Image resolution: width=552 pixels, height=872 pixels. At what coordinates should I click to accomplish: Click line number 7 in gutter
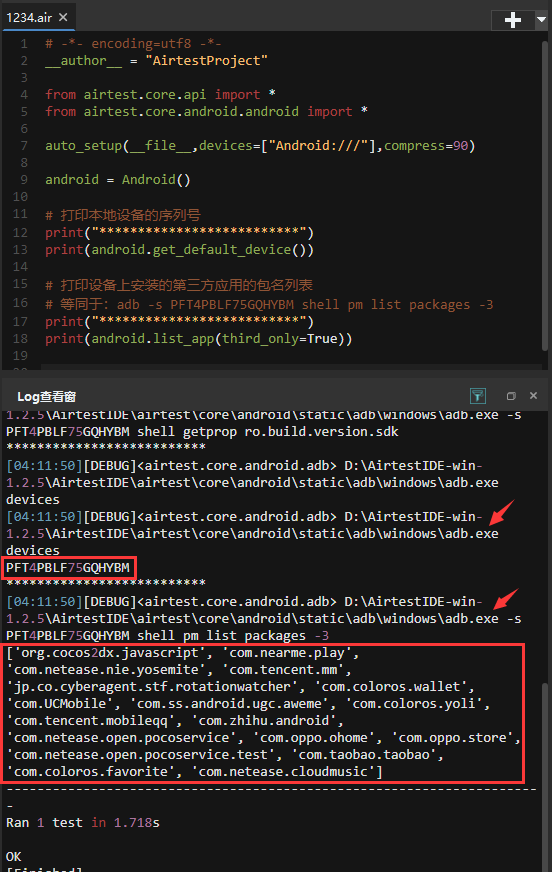coord(24,146)
